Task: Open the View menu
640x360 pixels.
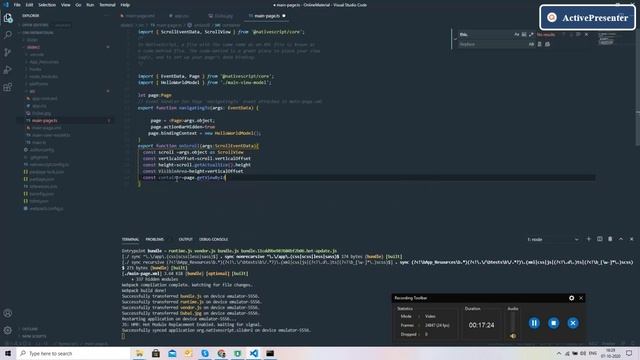Action: tap(66, 5)
